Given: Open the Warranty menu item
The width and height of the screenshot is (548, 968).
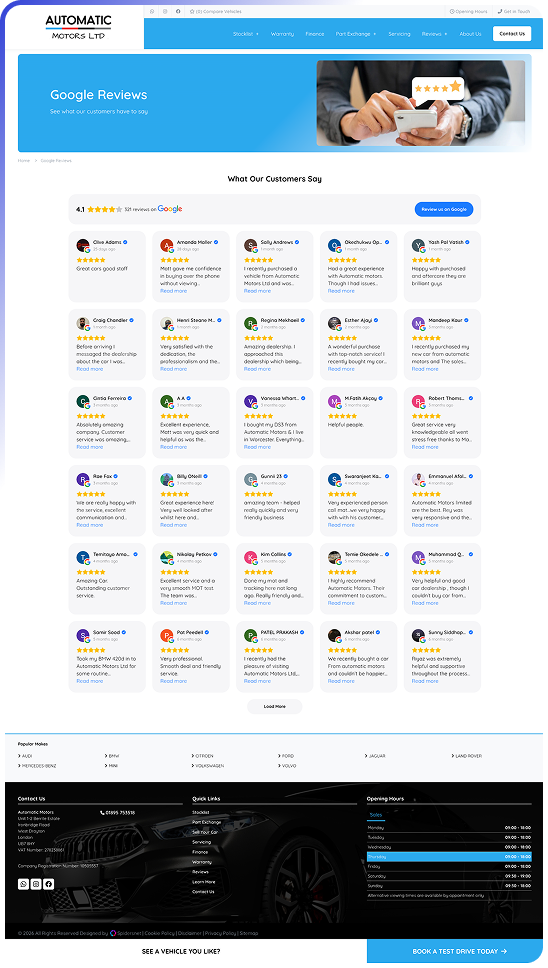Looking at the screenshot, I should [x=282, y=34].
